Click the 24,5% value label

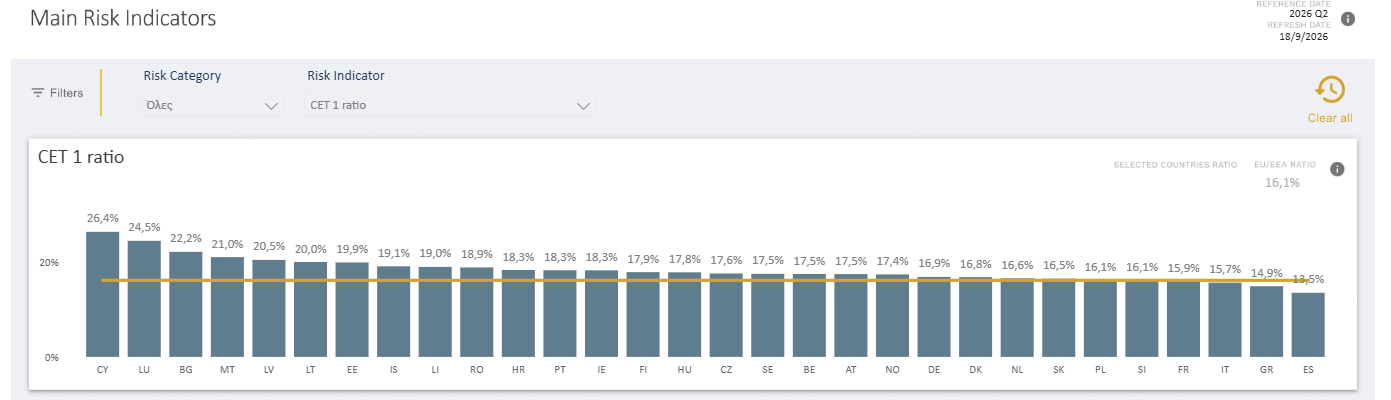click(144, 227)
